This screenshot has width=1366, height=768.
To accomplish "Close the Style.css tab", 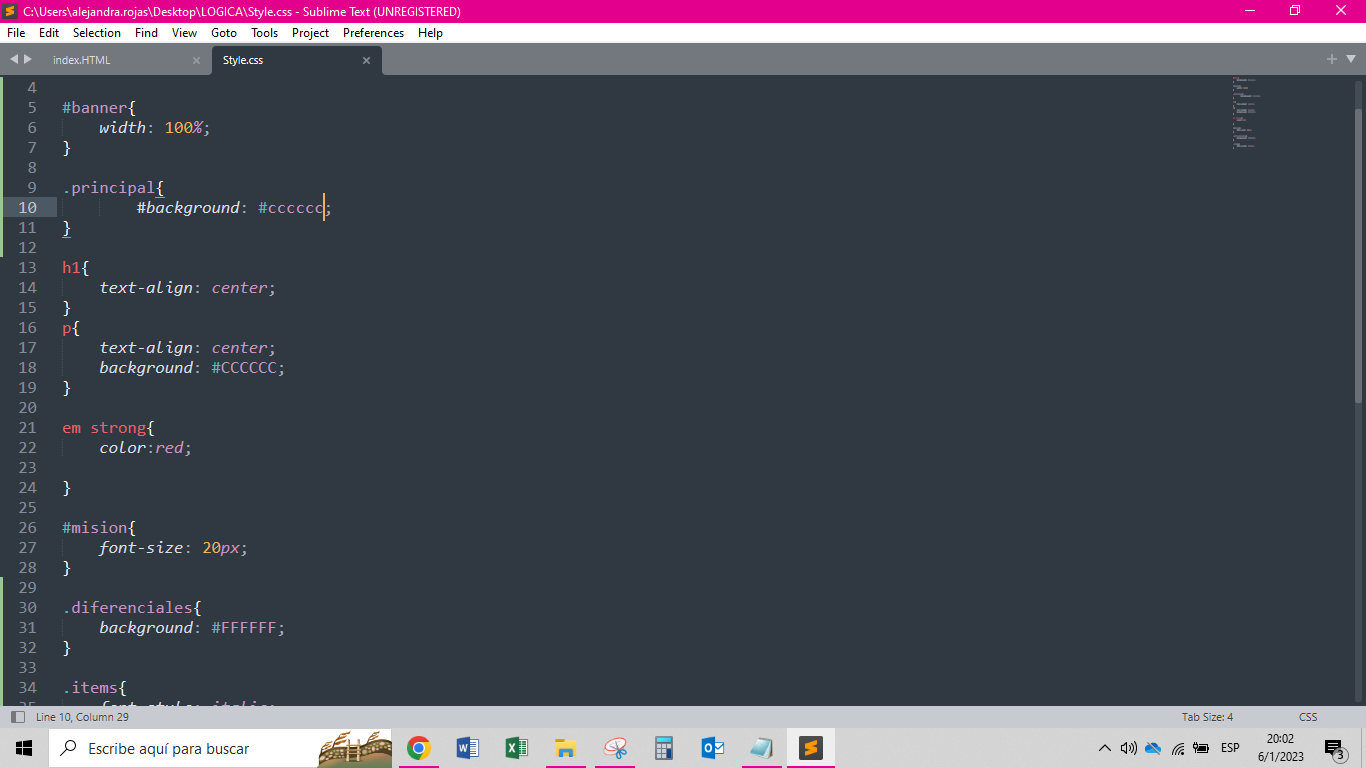I will [366, 61].
